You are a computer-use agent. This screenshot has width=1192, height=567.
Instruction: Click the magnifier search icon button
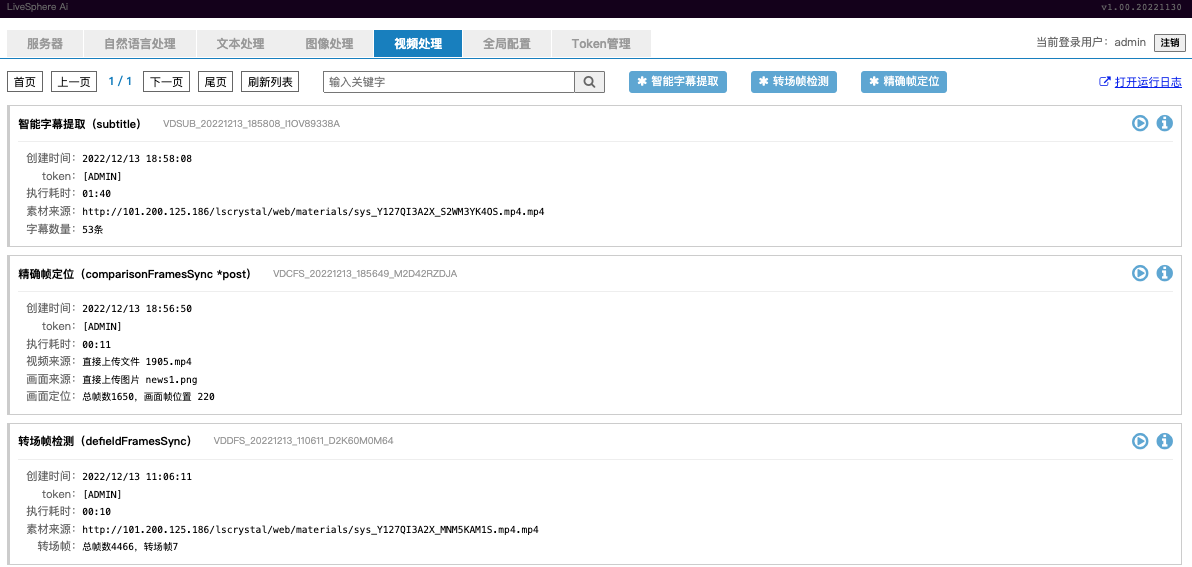pyautogui.click(x=589, y=82)
